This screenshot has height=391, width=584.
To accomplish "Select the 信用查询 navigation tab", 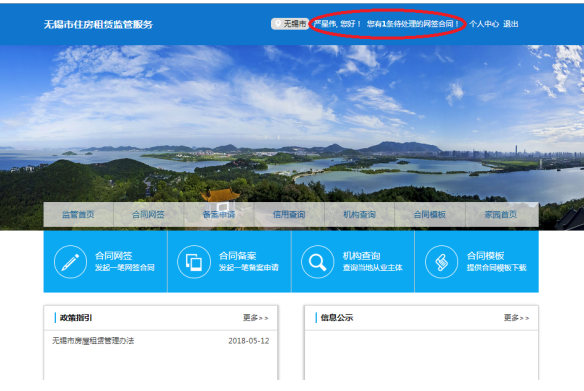I will [289, 214].
